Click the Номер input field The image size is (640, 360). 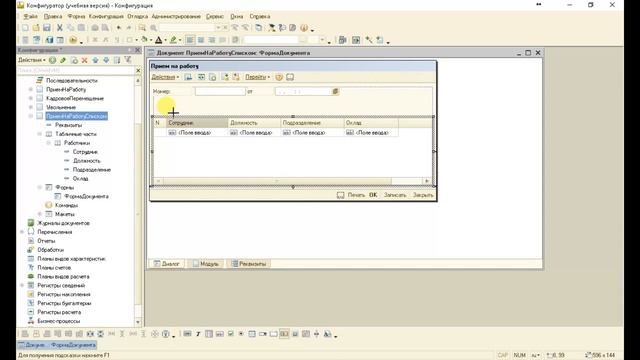pyautogui.click(x=220, y=92)
